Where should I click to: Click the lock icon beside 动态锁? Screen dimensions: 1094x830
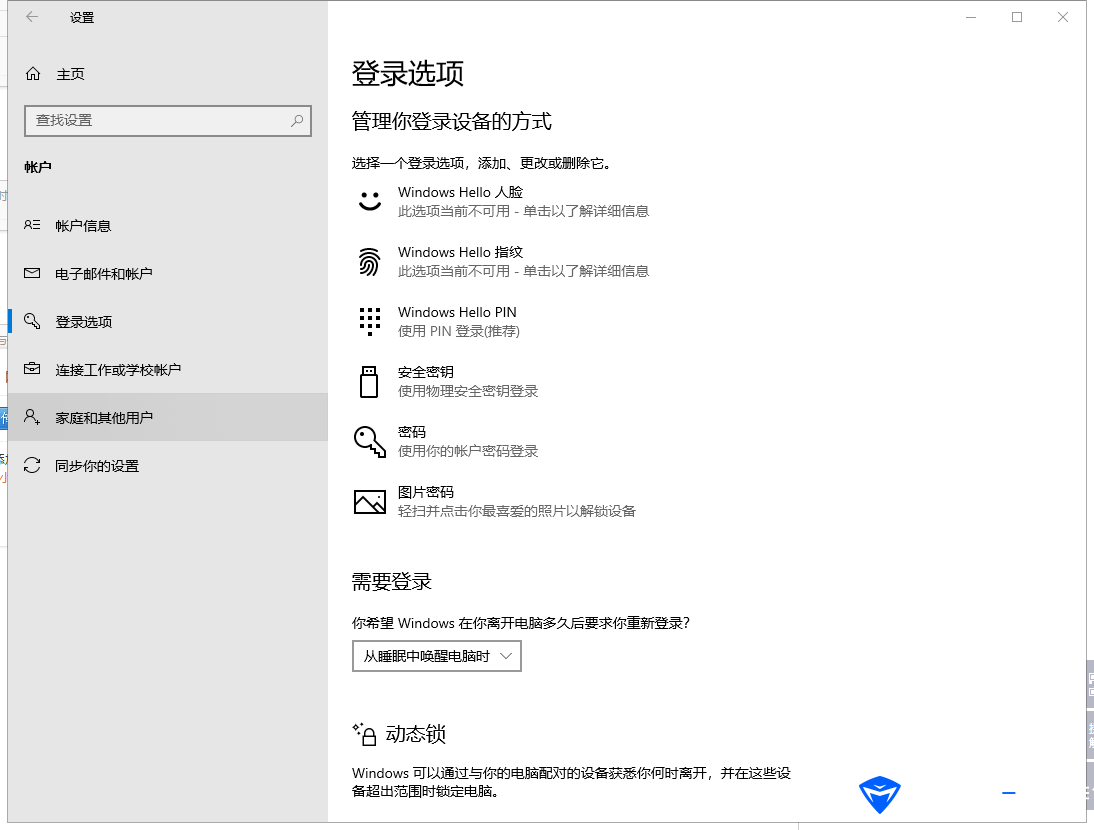point(365,734)
